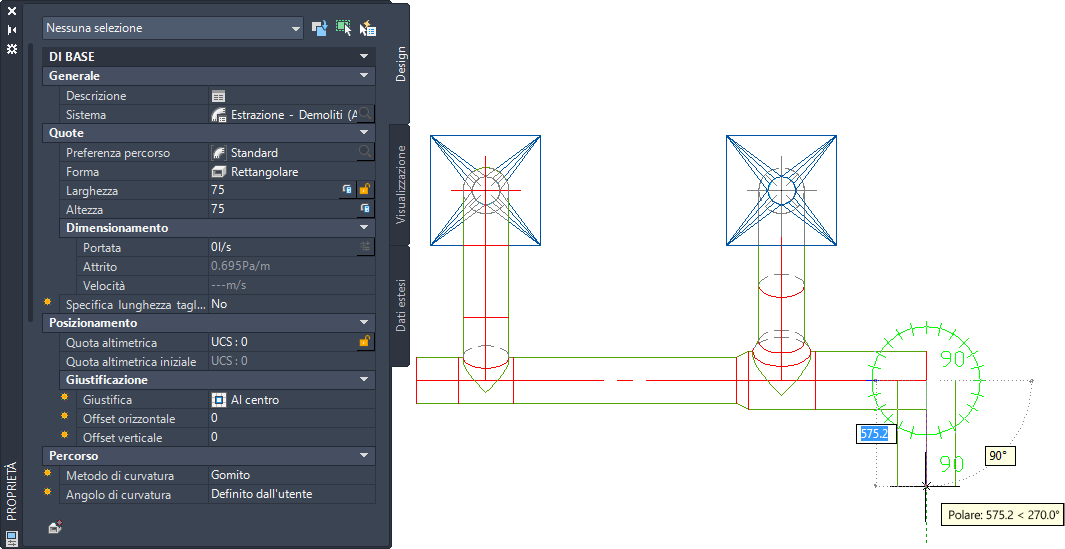The image size is (1065, 549).
Task: Click the Quota altimetrica iniziale label
Action: tap(131, 361)
